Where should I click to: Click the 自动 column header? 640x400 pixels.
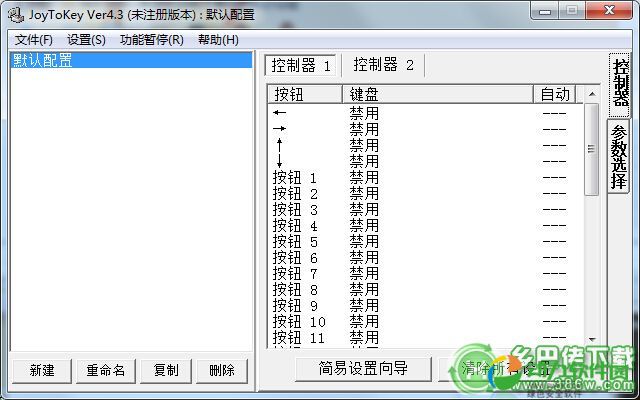[x=555, y=94]
